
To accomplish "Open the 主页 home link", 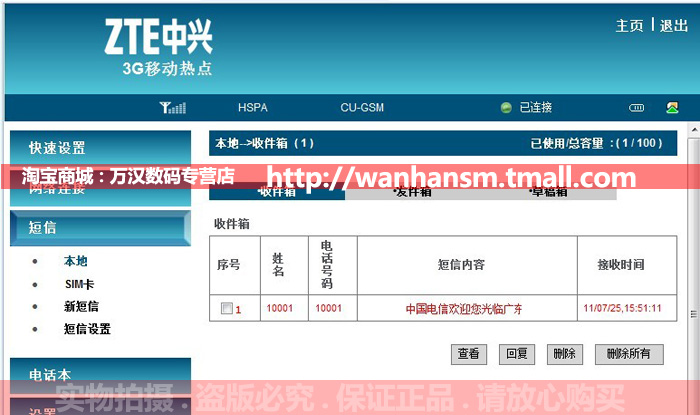I will 629,26.
